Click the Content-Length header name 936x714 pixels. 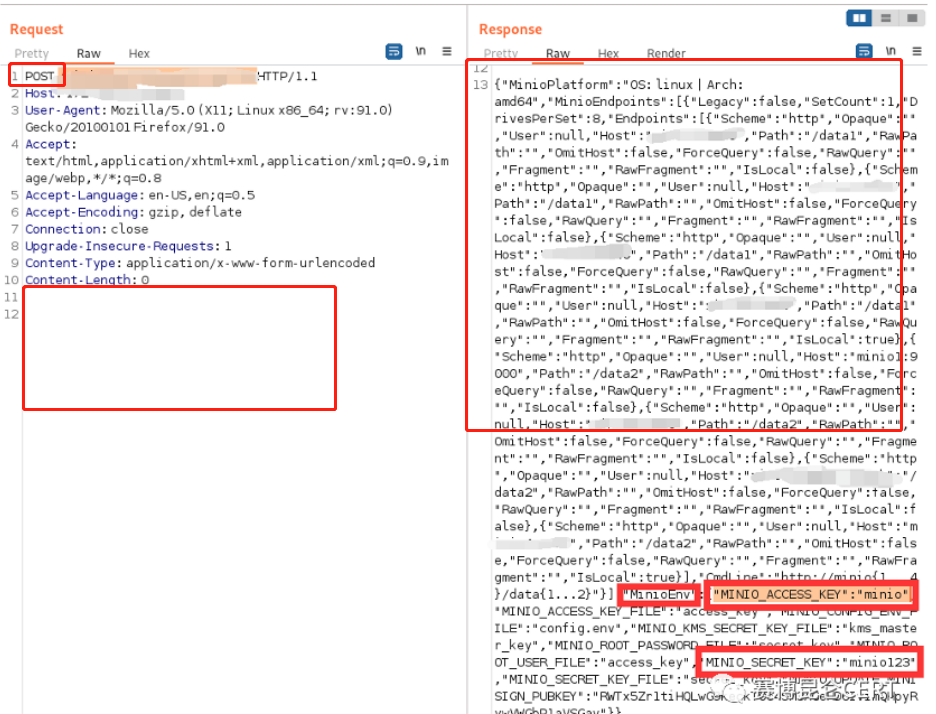(x=78, y=279)
